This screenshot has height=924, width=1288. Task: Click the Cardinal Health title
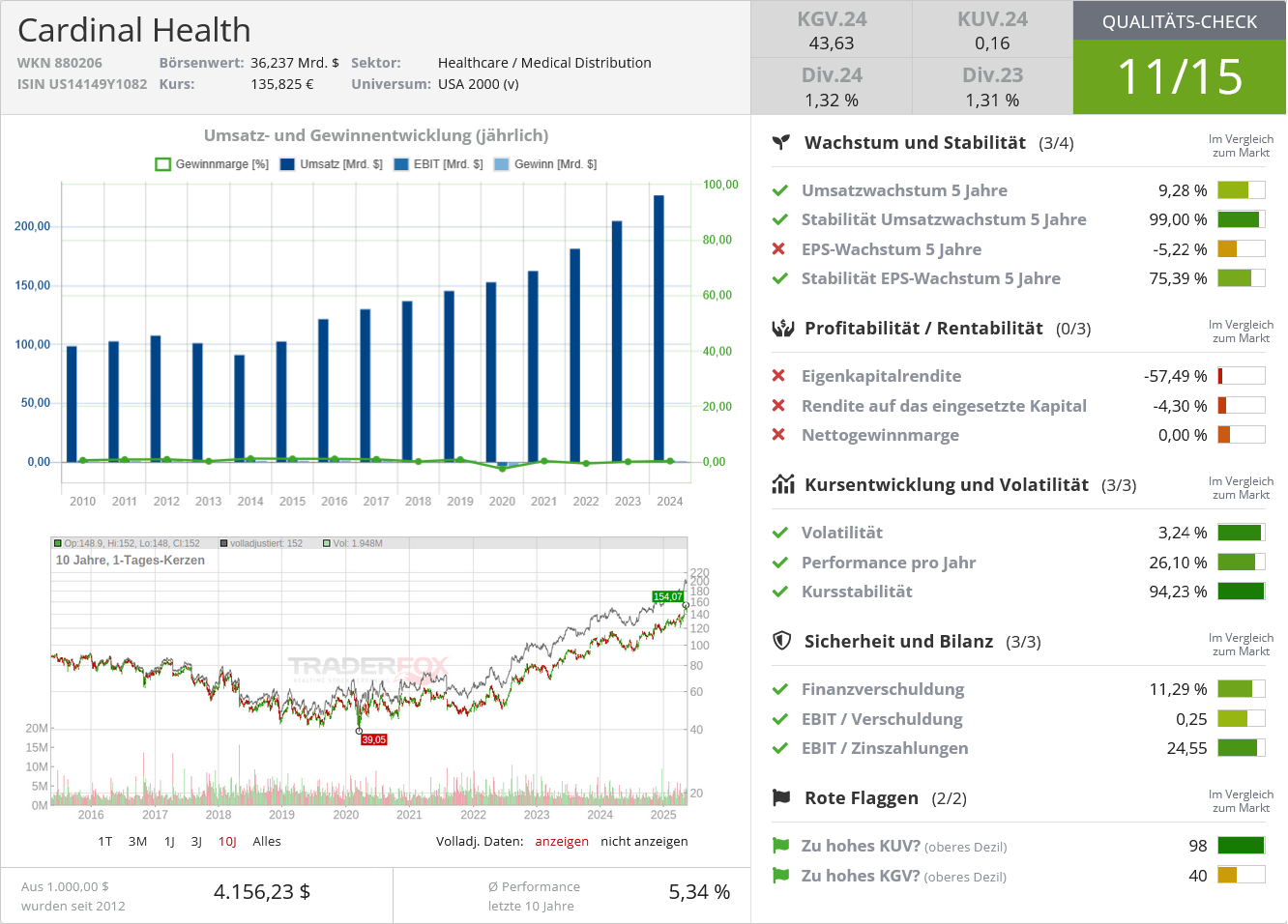click(134, 30)
